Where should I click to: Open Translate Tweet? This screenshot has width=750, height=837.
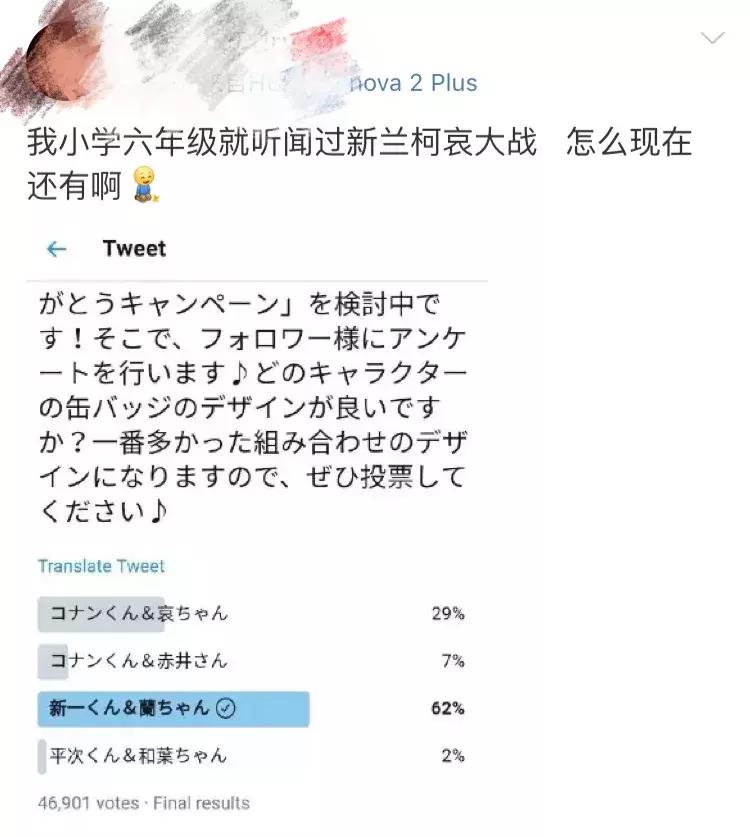(x=99, y=565)
